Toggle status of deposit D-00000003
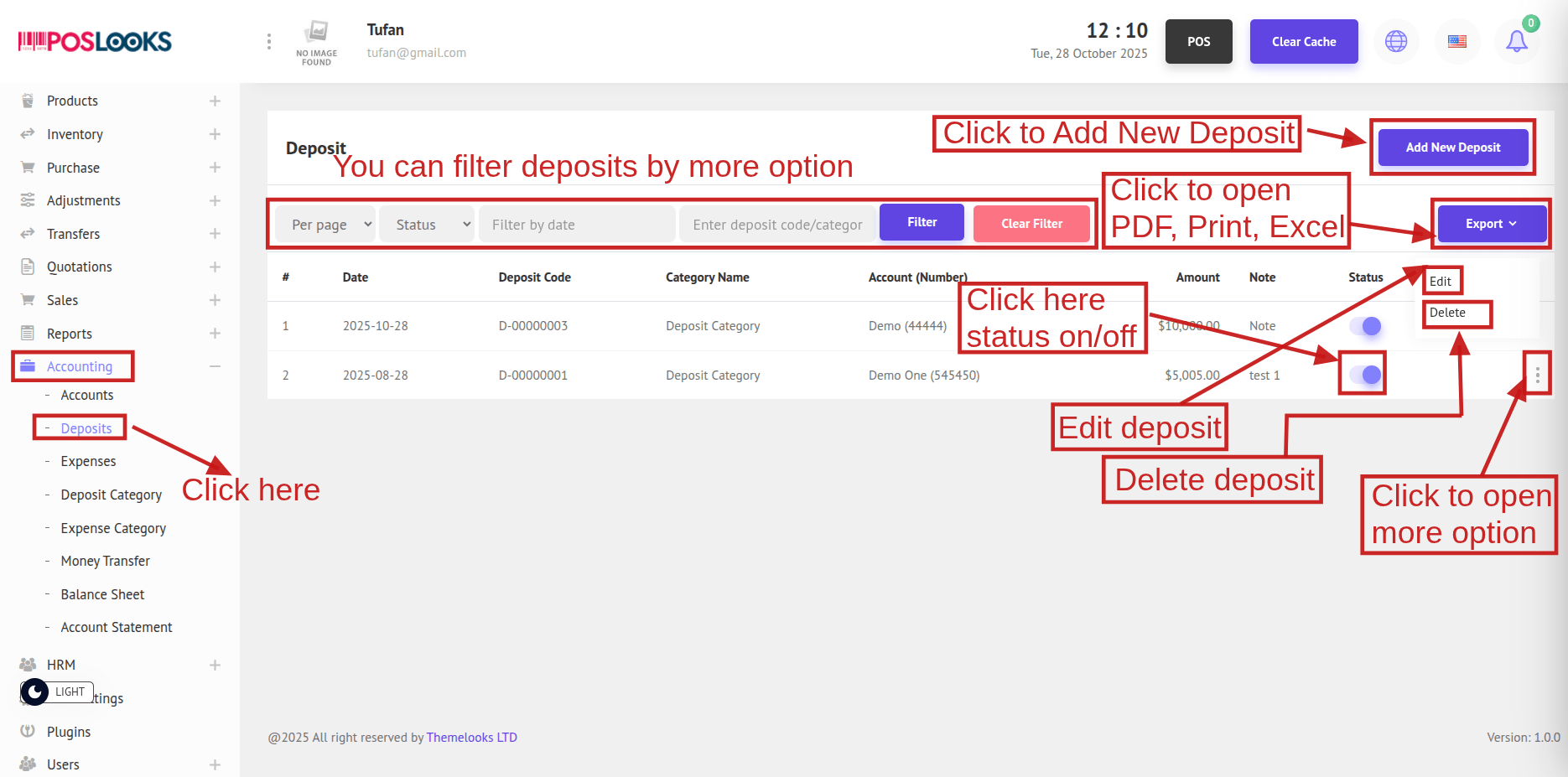 [1365, 326]
